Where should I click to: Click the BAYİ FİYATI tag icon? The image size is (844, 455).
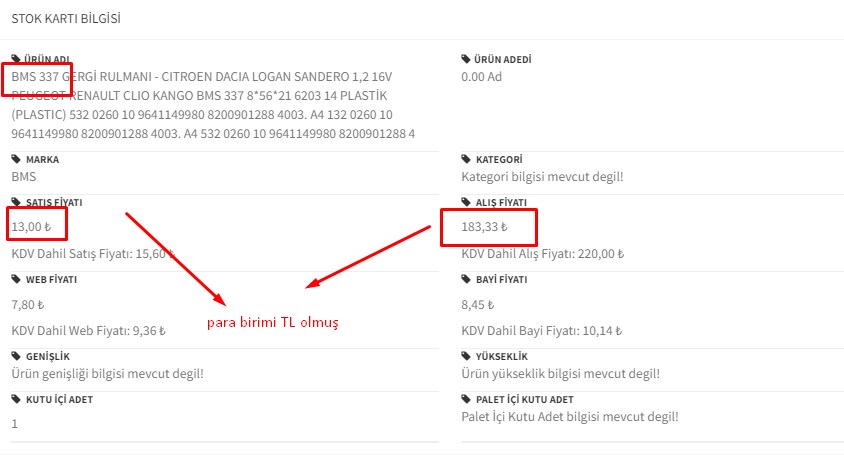[466, 280]
